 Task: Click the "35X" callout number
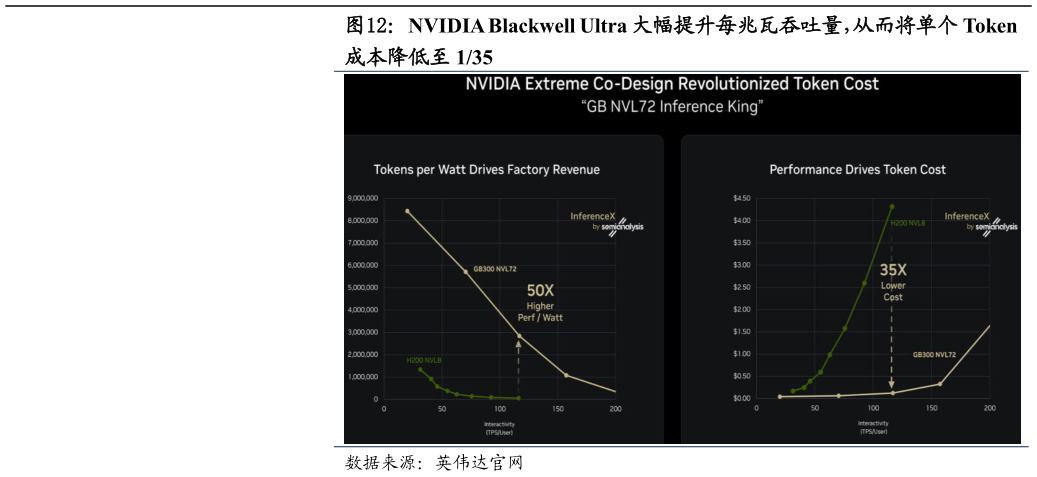pos(893,270)
